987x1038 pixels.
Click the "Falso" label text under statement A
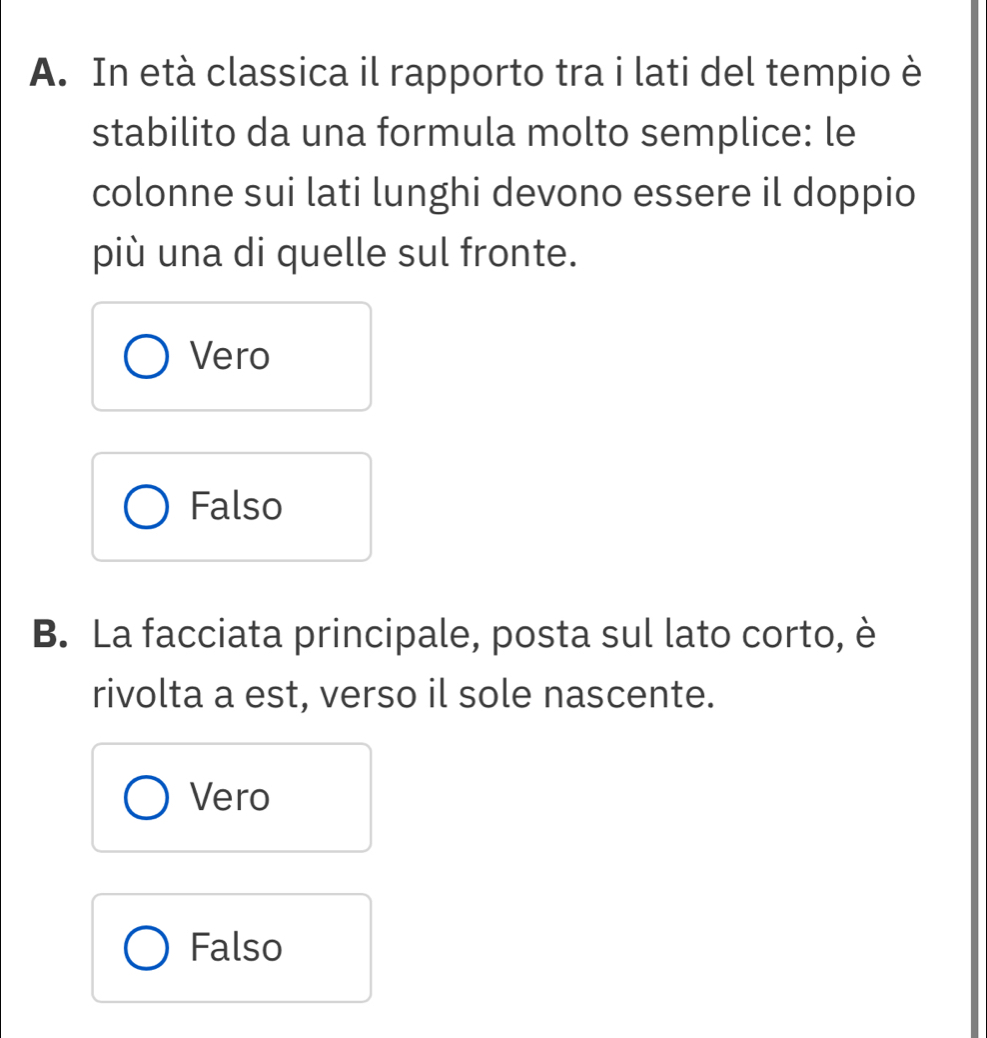[237, 507]
